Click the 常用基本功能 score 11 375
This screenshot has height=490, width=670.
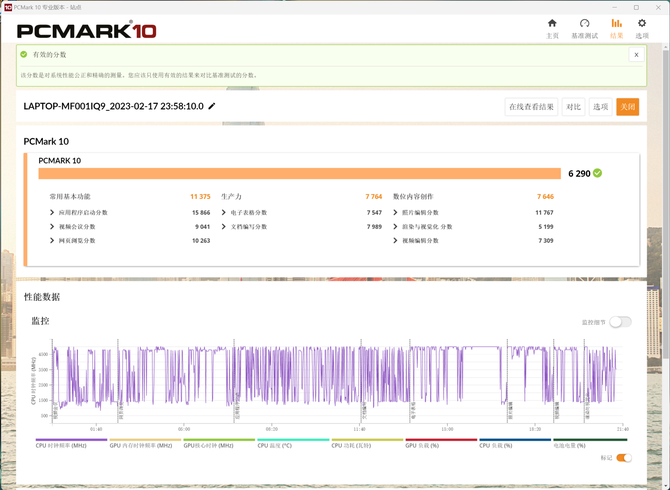coord(200,197)
